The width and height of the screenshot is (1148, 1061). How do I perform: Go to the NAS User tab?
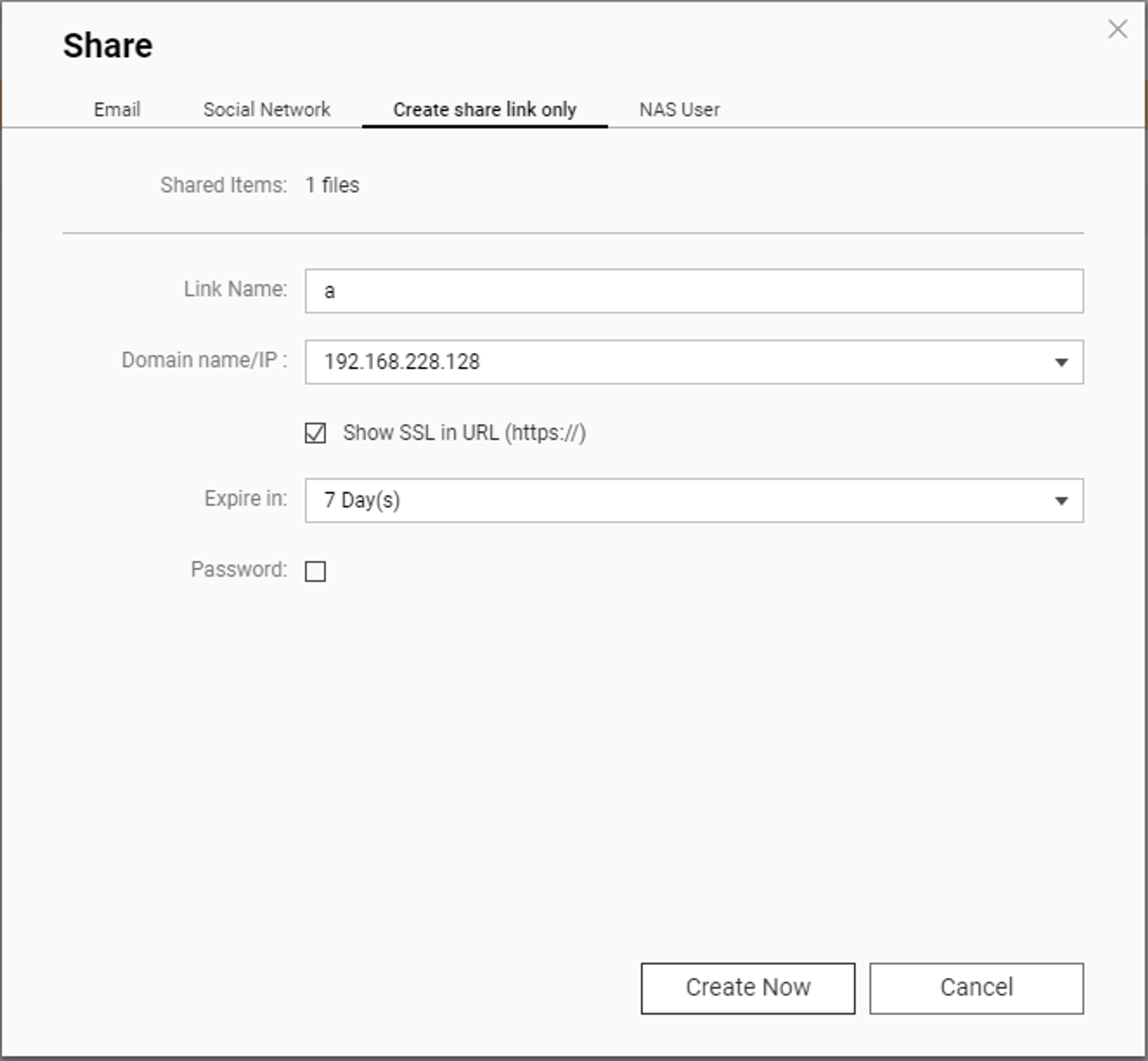coord(679,109)
